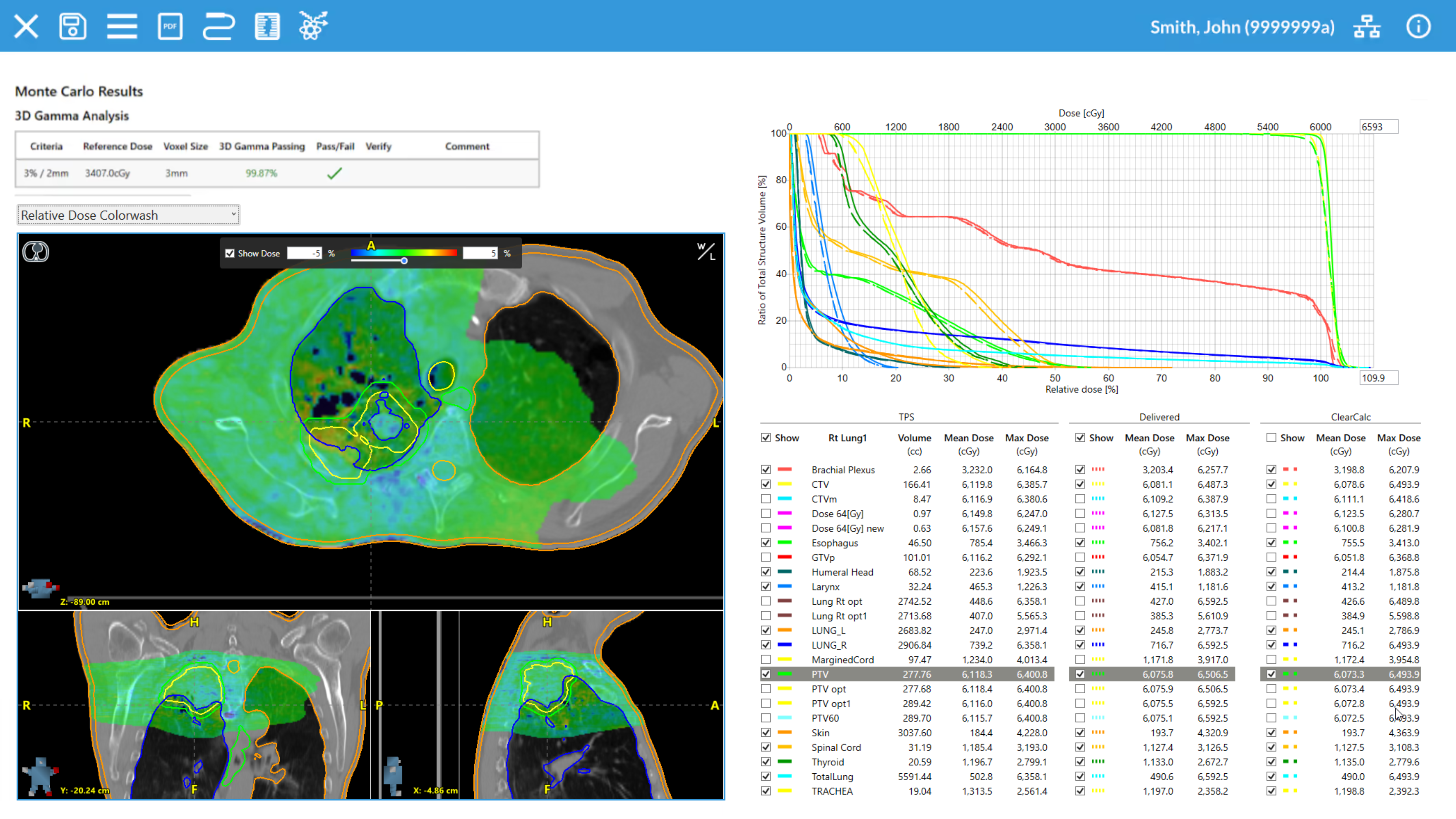Open the info circle icon
1456x819 pixels.
pos(1418,27)
